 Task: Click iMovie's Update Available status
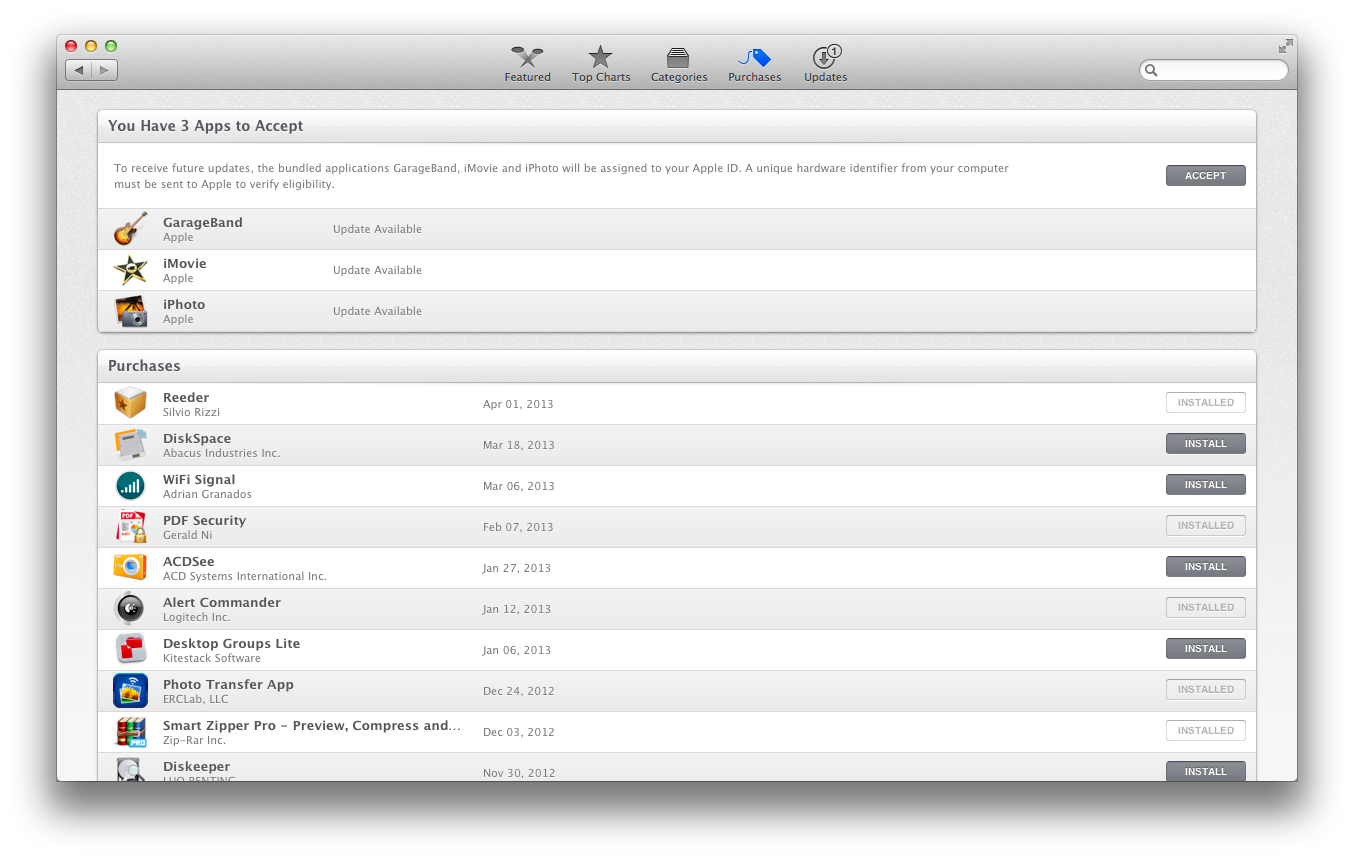pos(377,270)
